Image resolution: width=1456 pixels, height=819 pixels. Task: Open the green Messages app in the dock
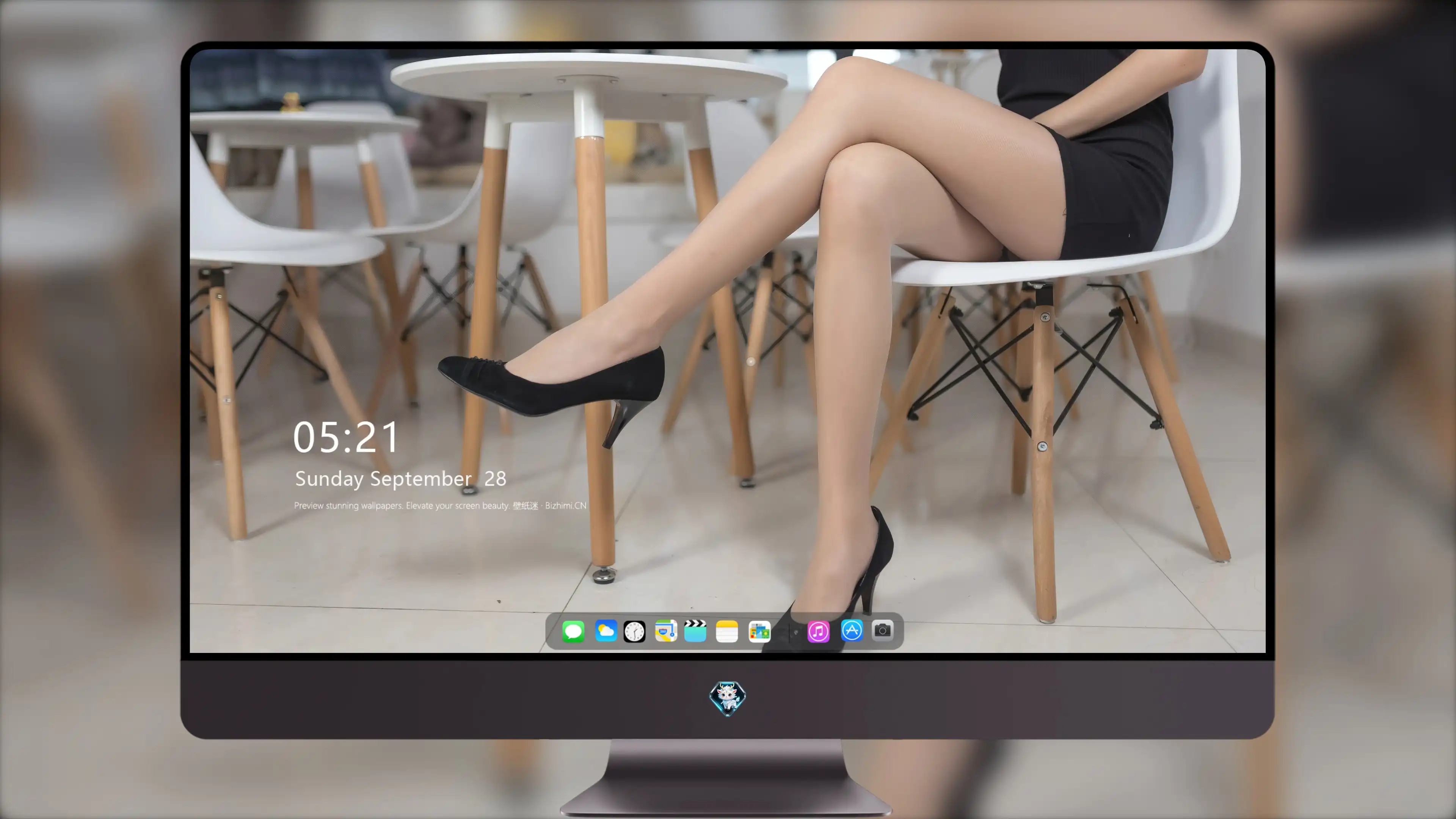[x=573, y=631]
